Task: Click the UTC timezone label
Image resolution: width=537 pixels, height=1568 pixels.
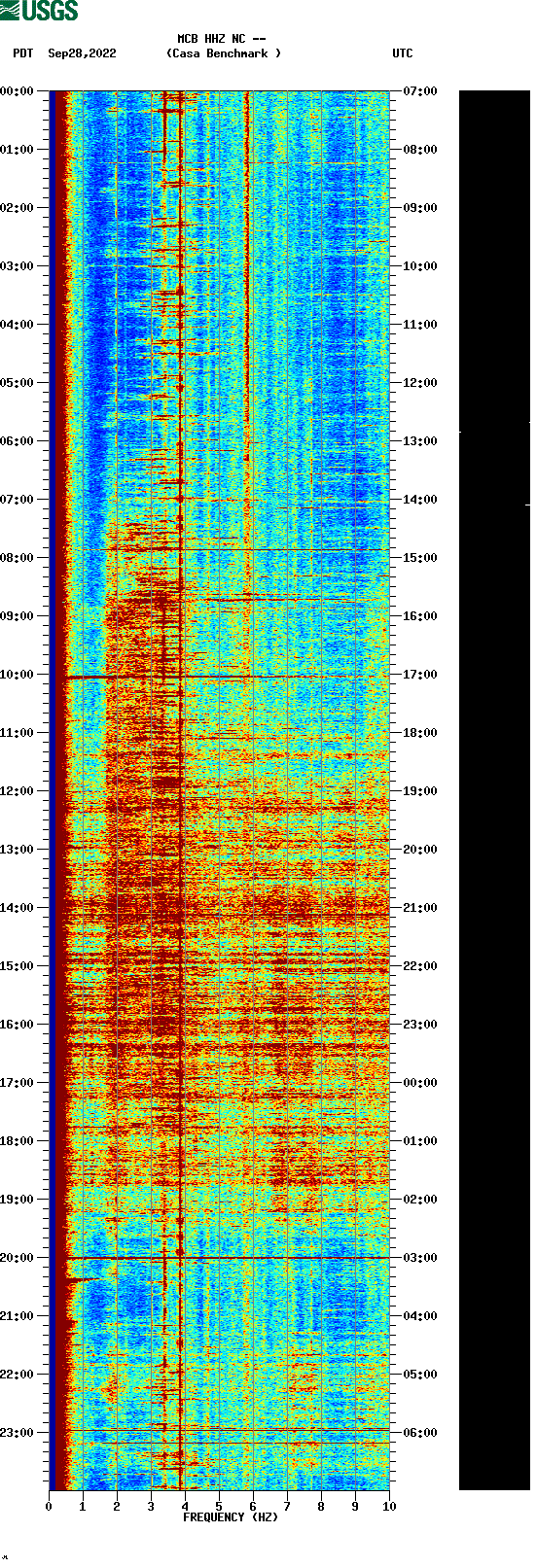Action: point(403,53)
